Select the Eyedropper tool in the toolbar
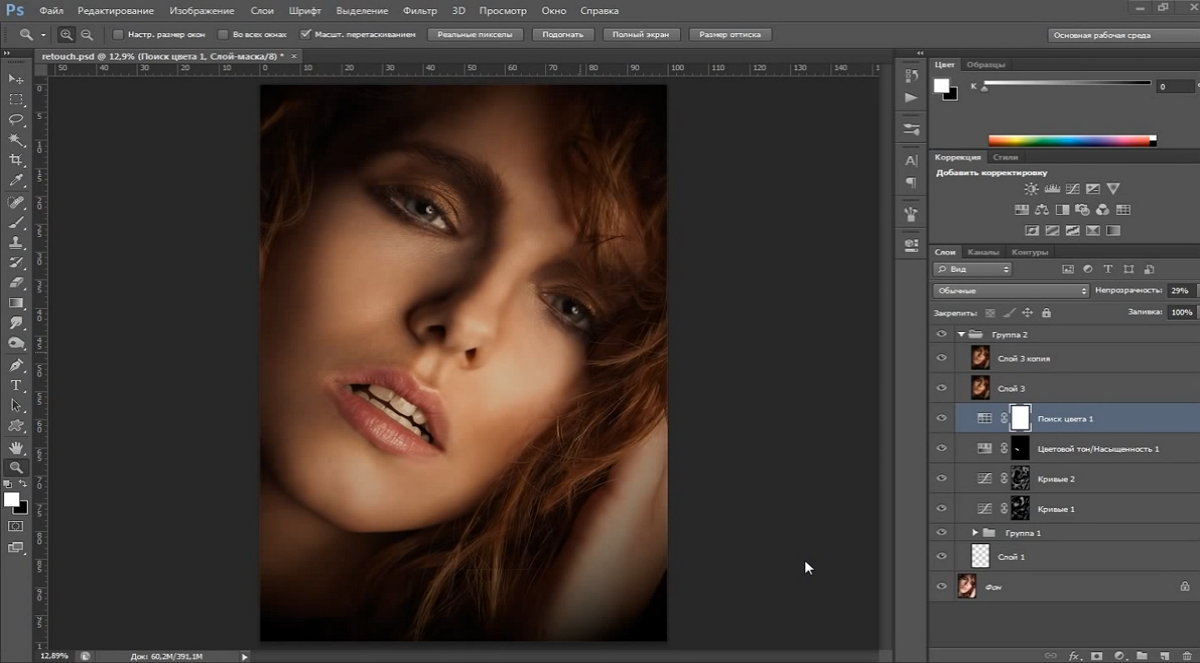The width and height of the screenshot is (1200, 663). tap(16, 181)
